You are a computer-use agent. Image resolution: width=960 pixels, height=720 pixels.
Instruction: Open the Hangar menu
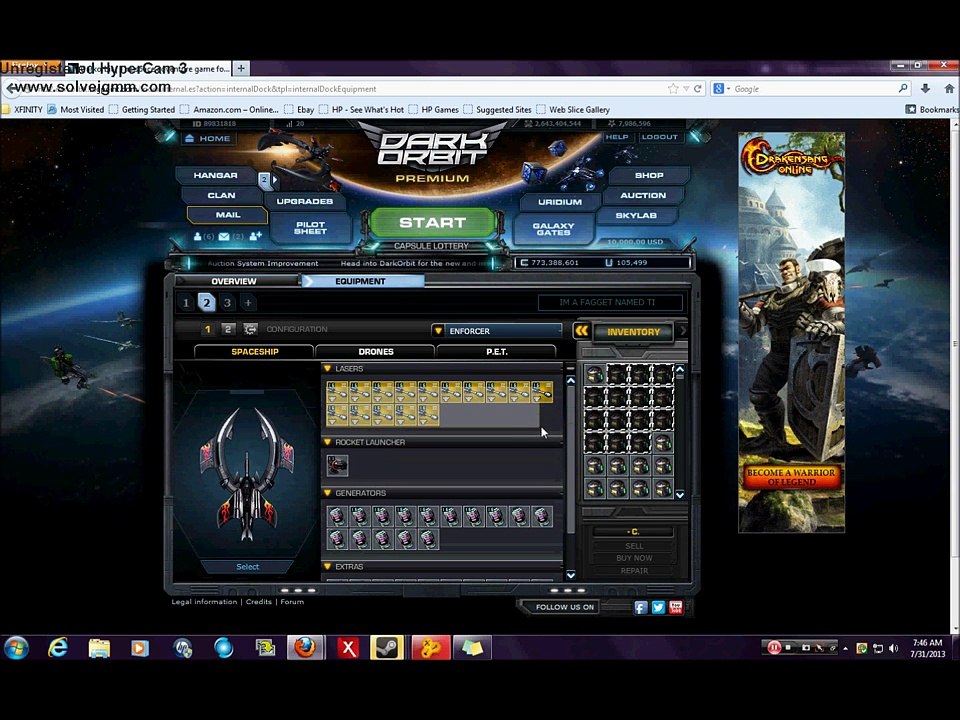(x=216, y=175)
